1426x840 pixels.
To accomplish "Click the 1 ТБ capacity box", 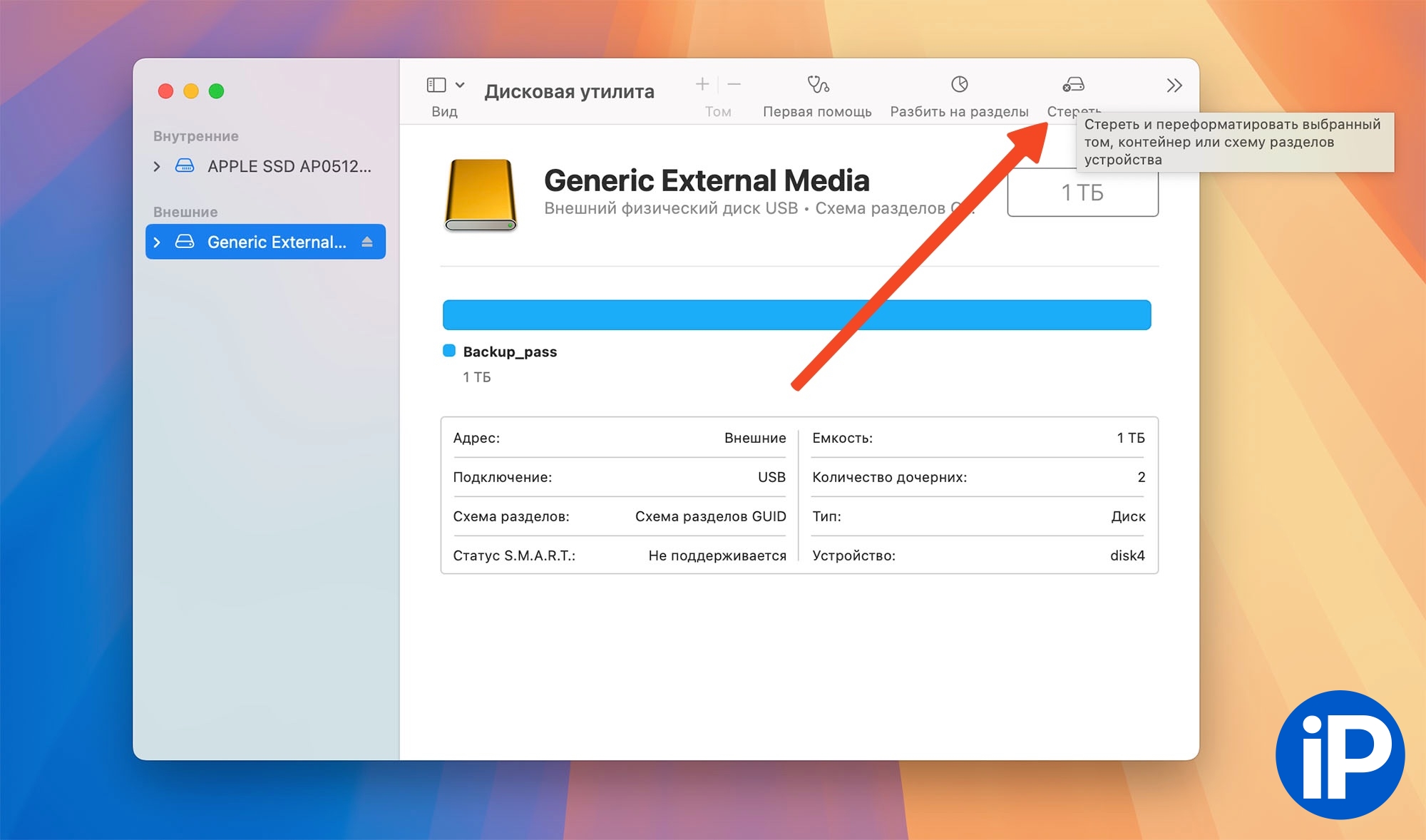I will [x=1082, y=193].
